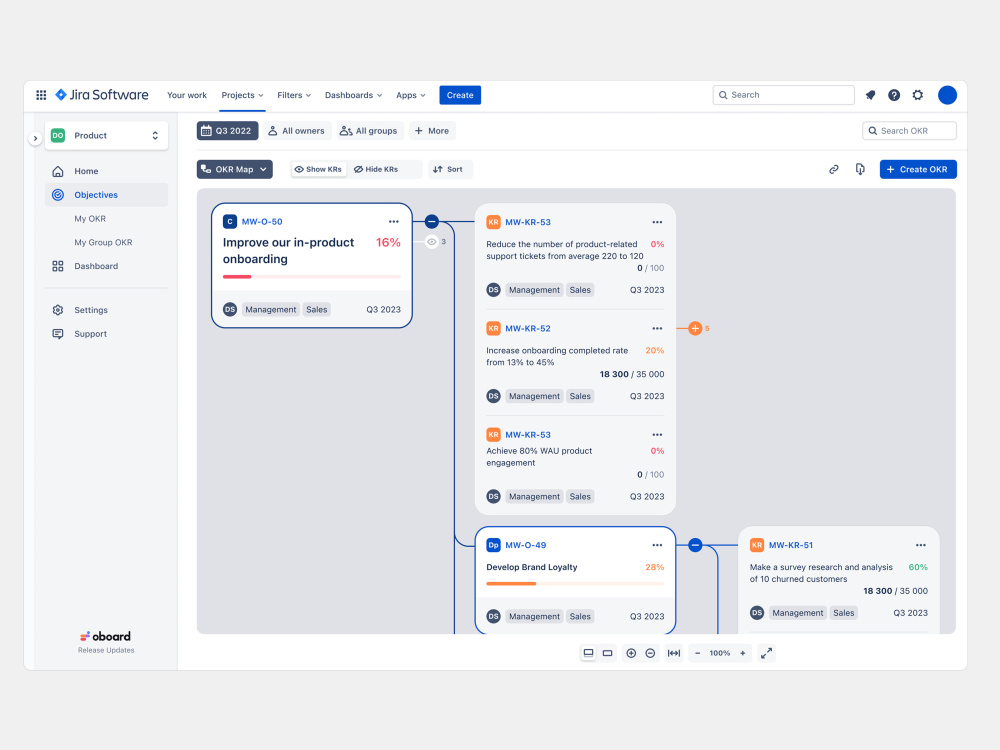Image resolution: width=1000 pixels, height=750 pixels.
Task: Open the Apps dropdown
Action: pos(411,95)
